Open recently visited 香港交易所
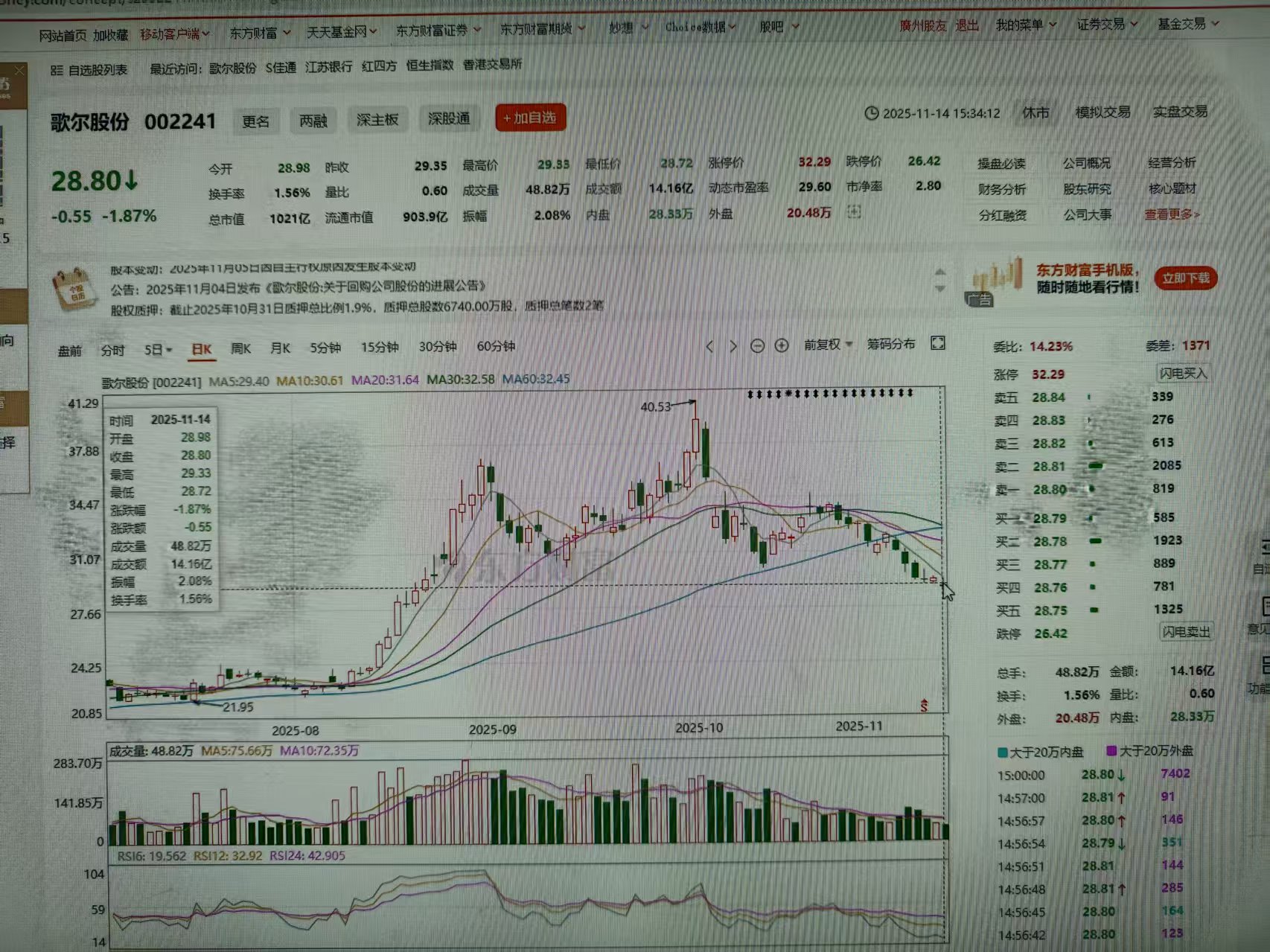1270x952 pixels. tap(492, 65)
